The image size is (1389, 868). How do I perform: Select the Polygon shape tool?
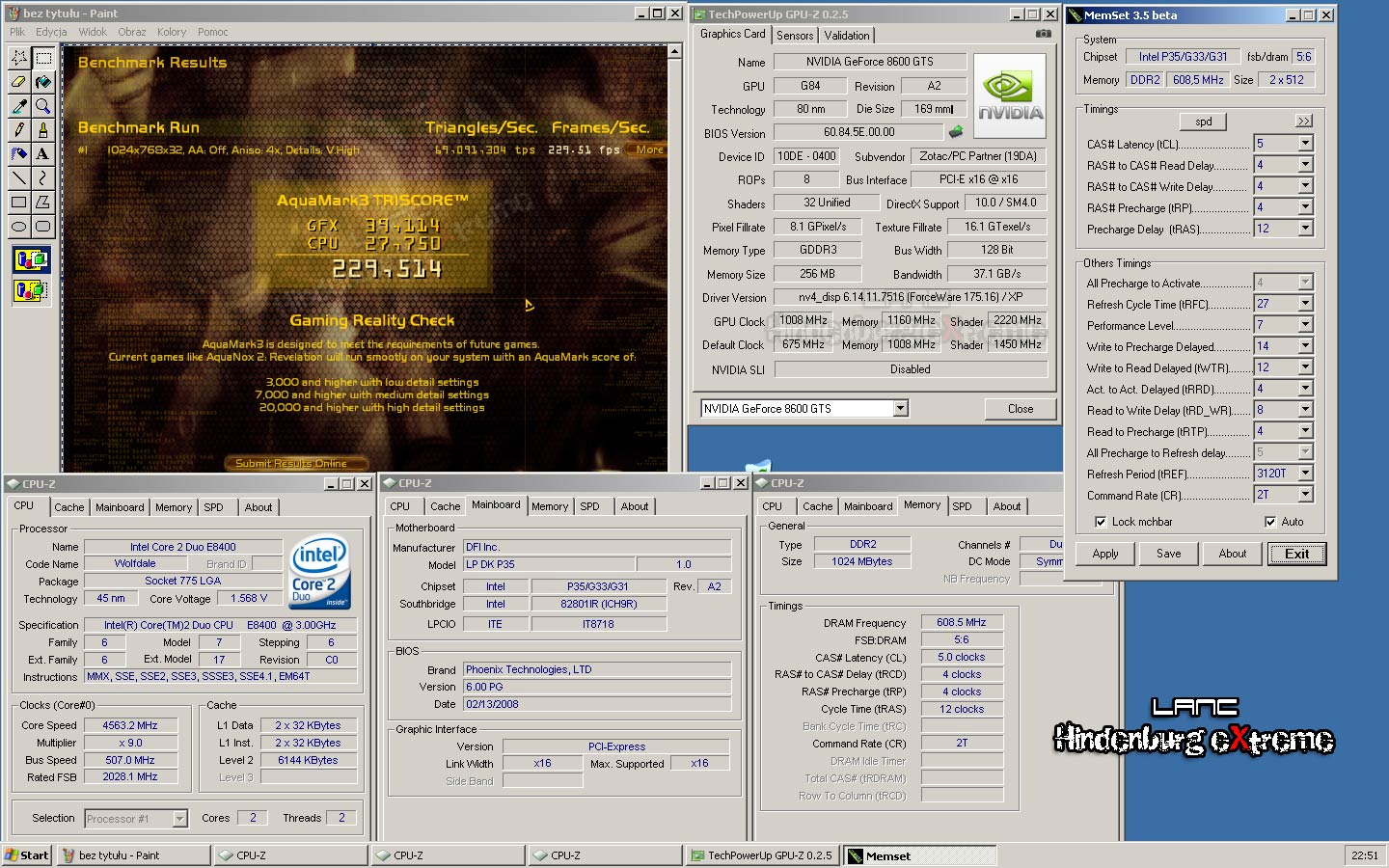click(42, 203)
